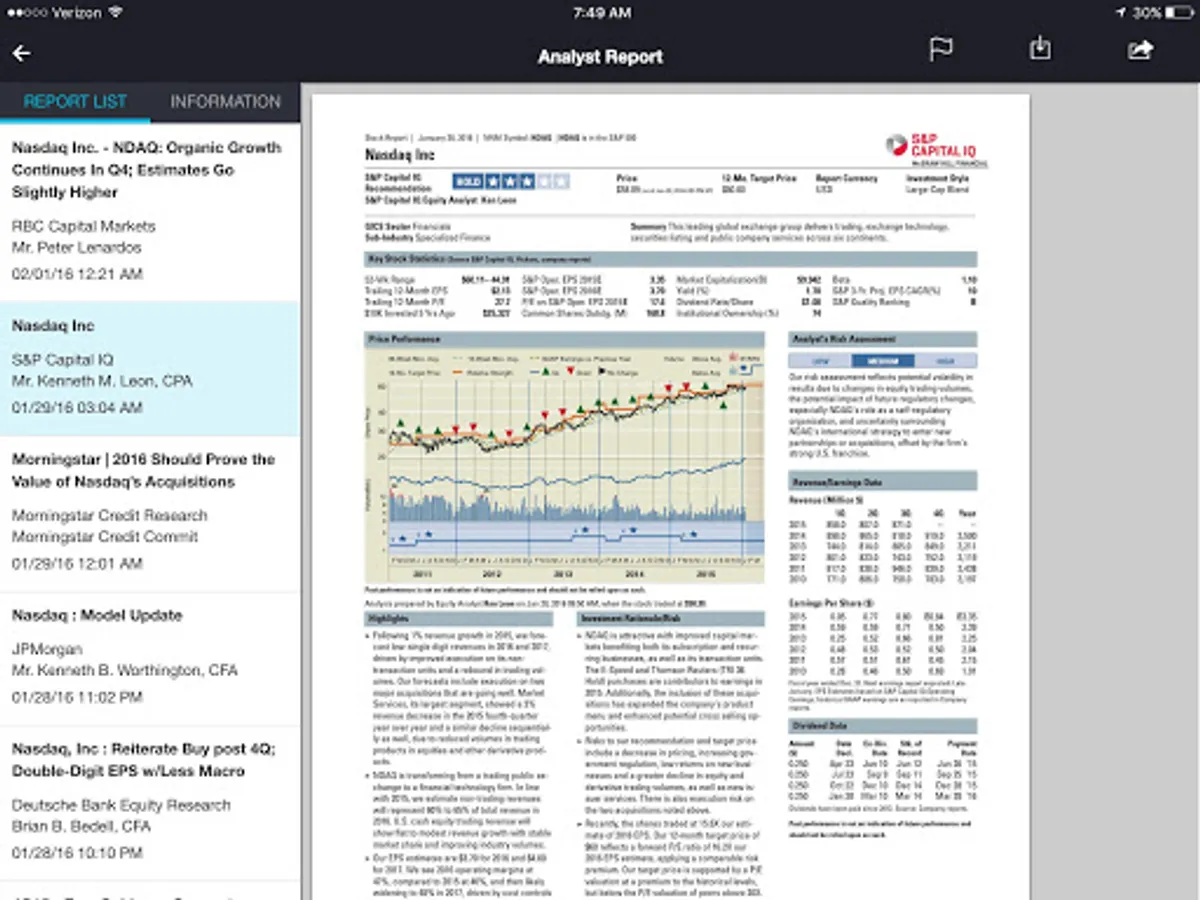Go back using the left arrow
The height and width of the screenshot is (900, 1200).
coord(21,54)
